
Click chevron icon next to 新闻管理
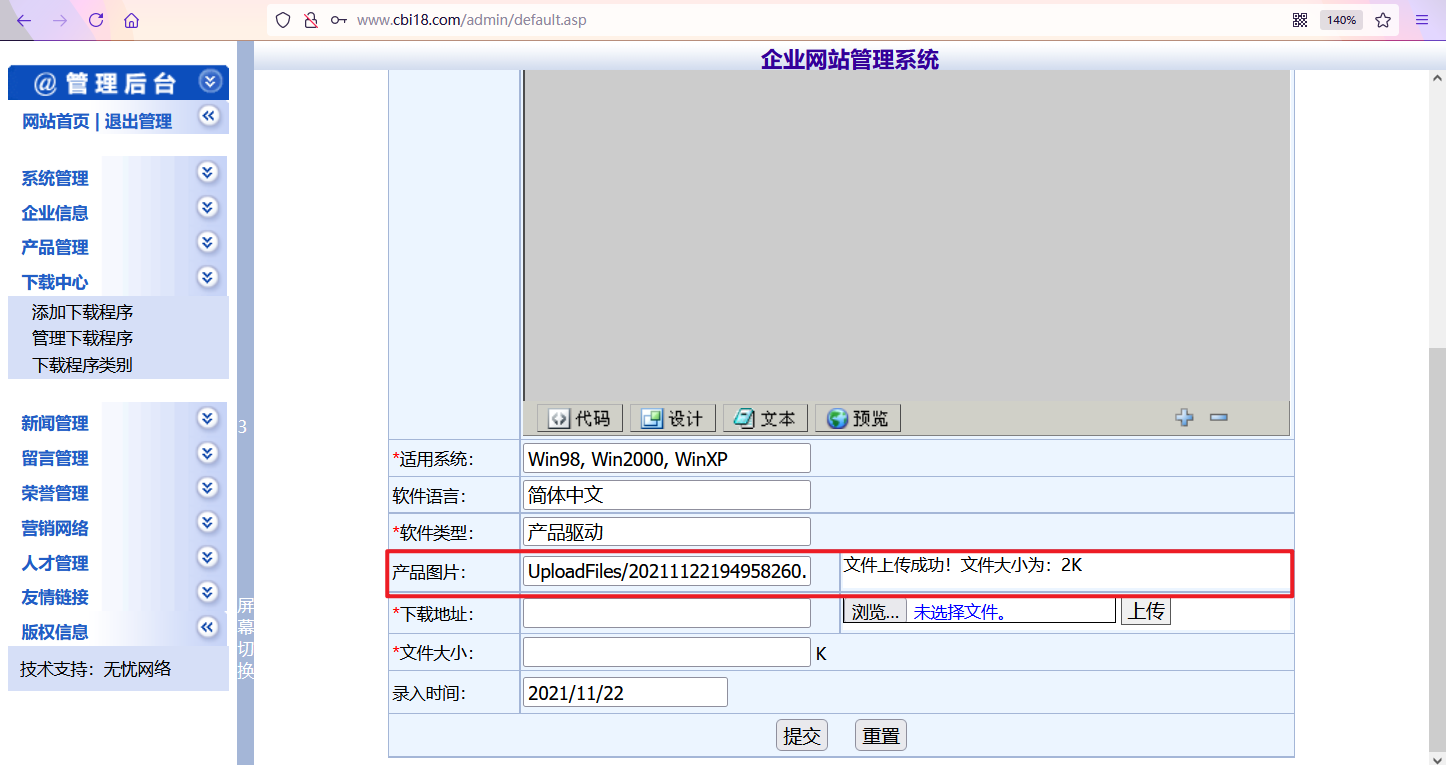tap(207, 418)
